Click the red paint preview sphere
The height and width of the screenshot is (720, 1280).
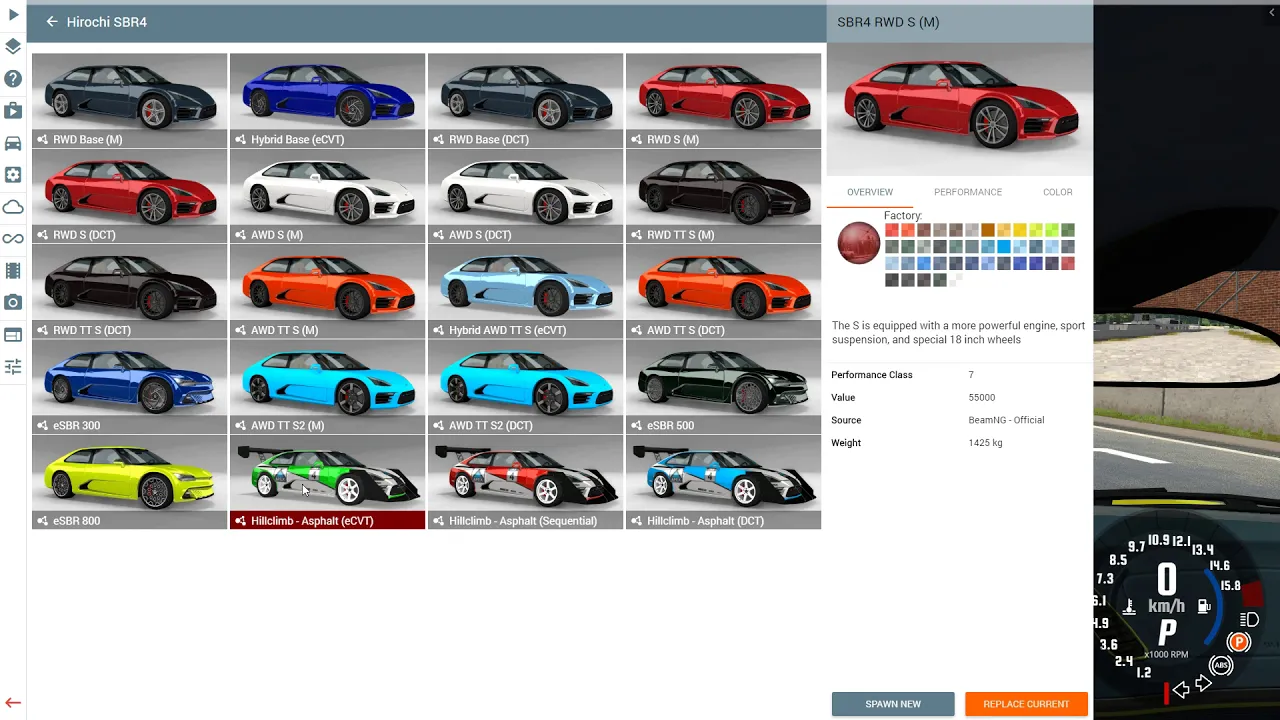point(858,243)
